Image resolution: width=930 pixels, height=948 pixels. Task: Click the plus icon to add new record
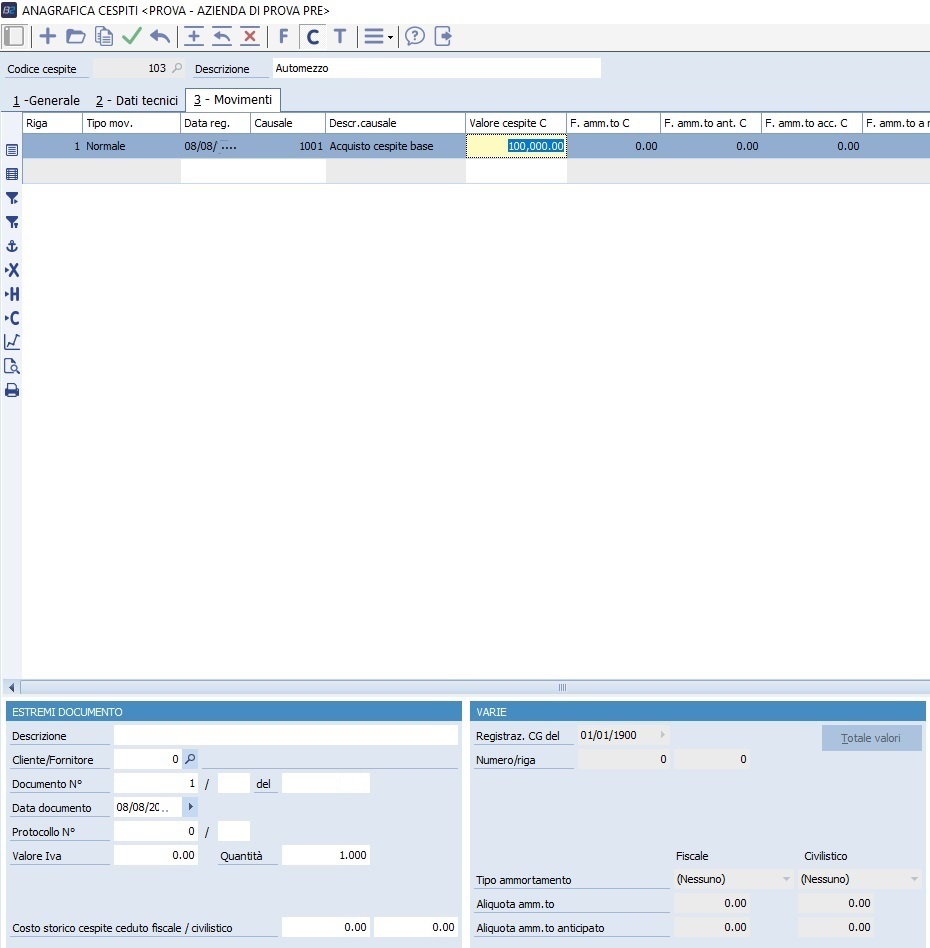click(47, 37)
